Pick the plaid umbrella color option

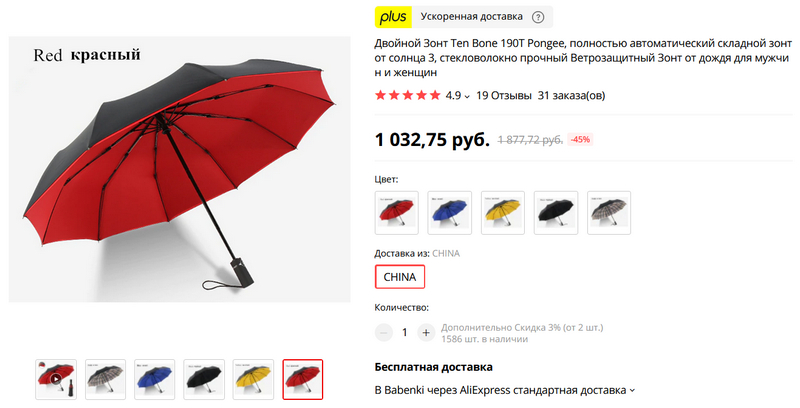pyautogui.click(x=609, y=213)
